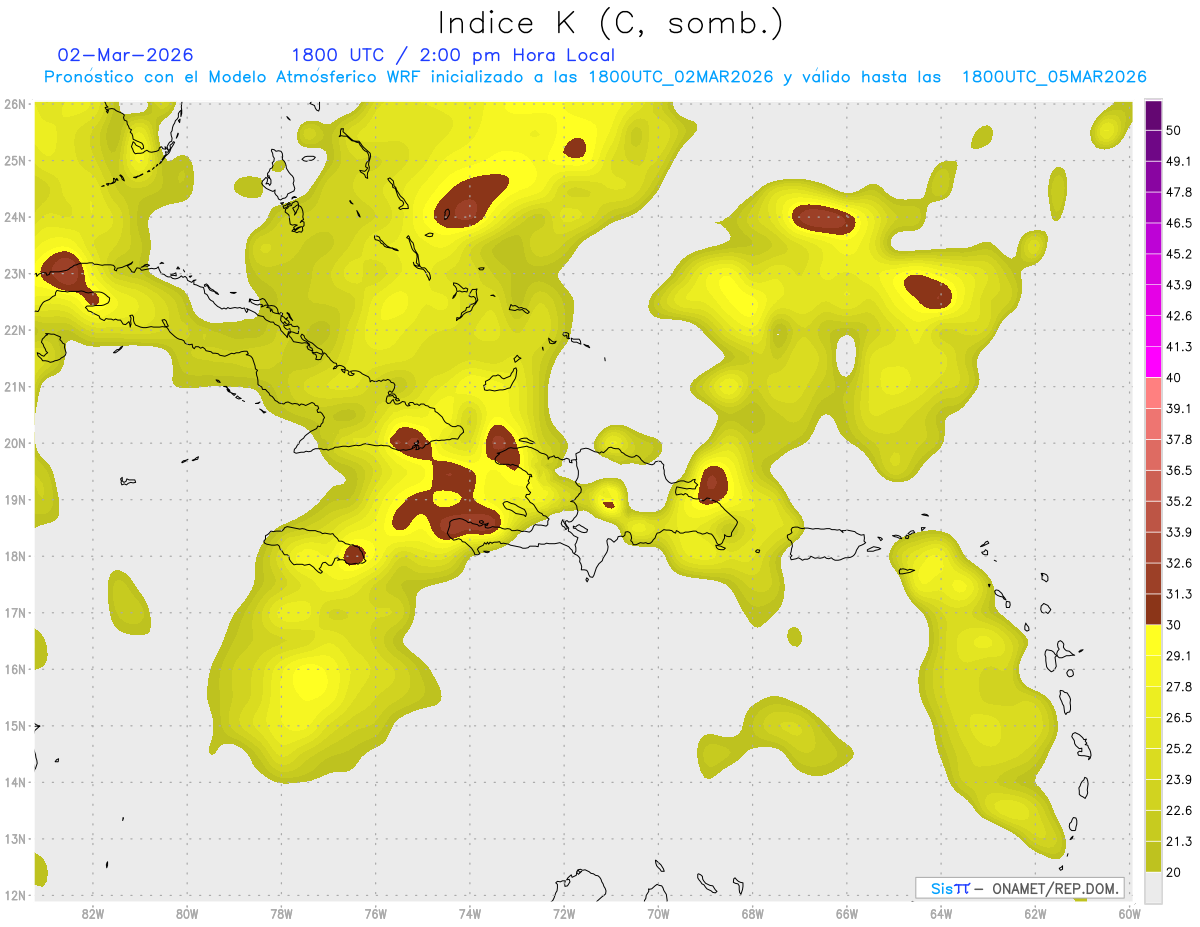Click longitude axis label '66W'
Image resolution: width=1200 pixels, height=927 pixels.
tap(846, 913)
